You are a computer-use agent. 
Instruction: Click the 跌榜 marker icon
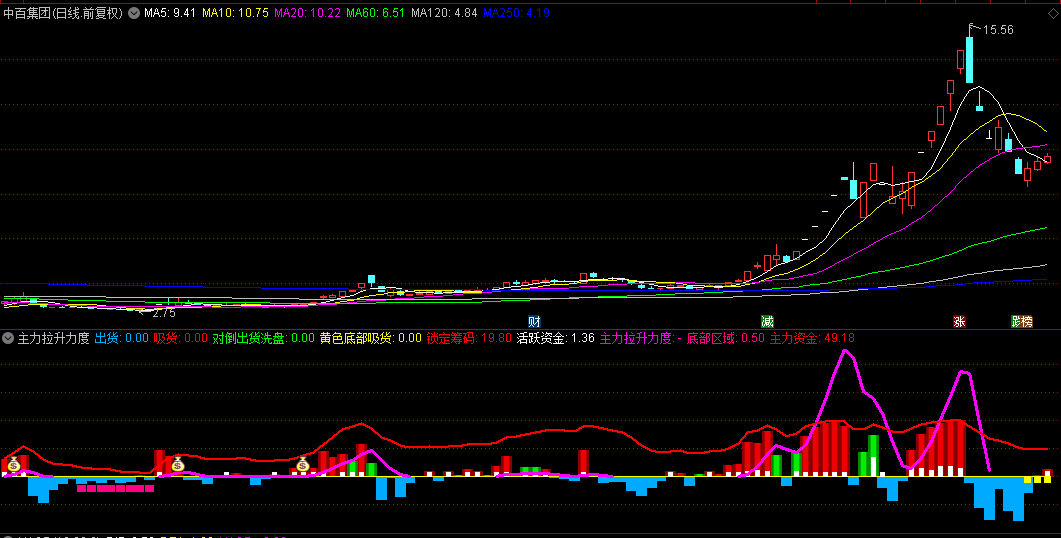1022,321
